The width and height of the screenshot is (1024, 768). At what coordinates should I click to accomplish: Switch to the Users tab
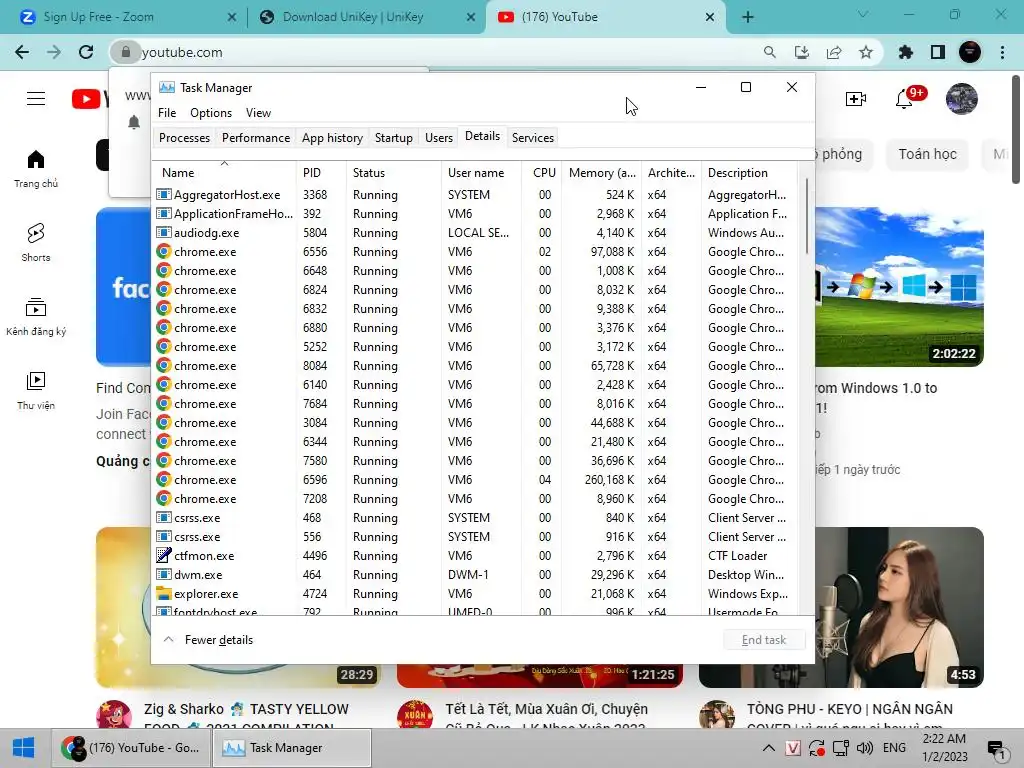point(439,138)
